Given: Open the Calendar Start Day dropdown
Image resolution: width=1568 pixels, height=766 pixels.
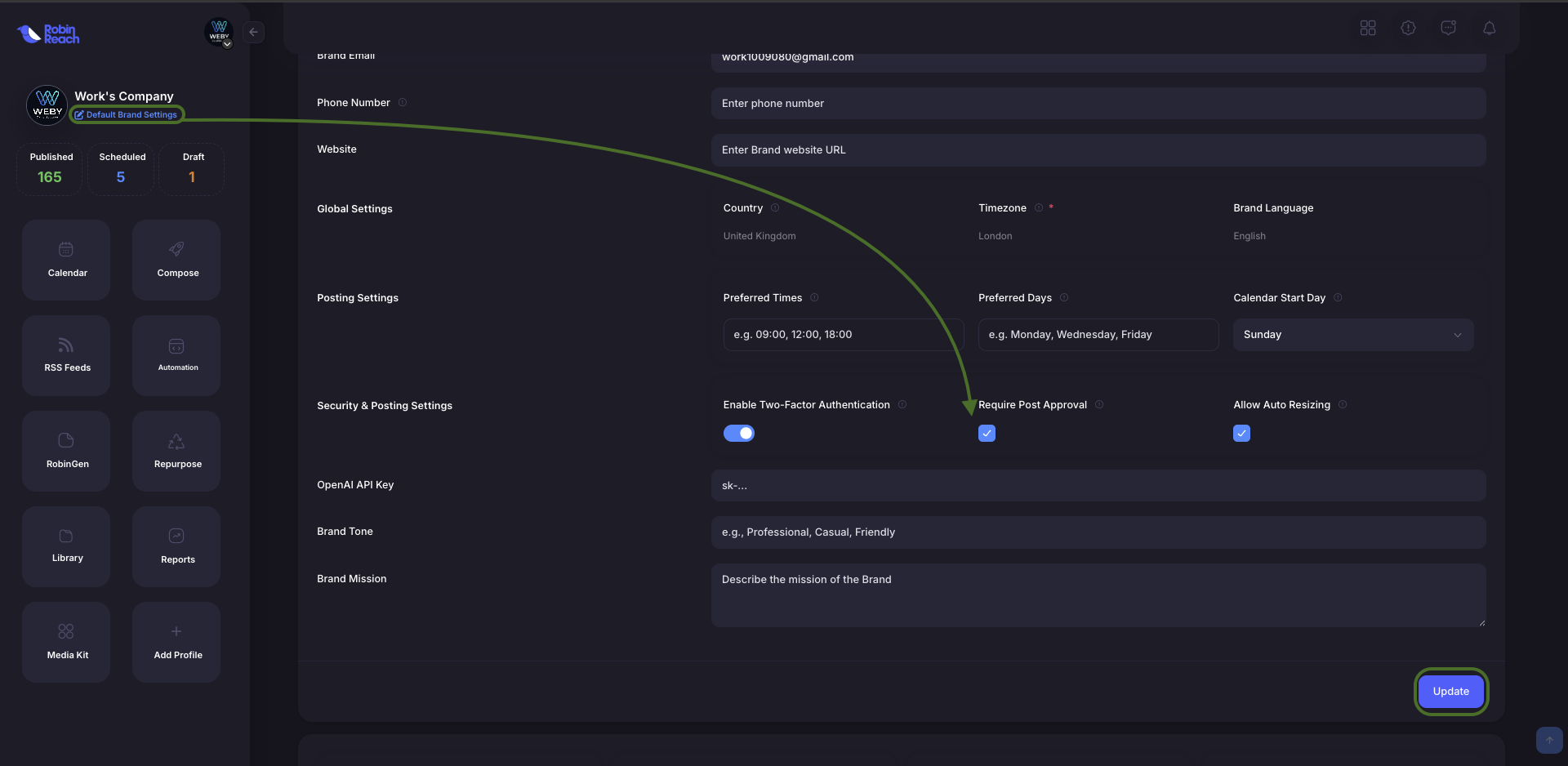Looking at the screenshot, I should 1353,335.
